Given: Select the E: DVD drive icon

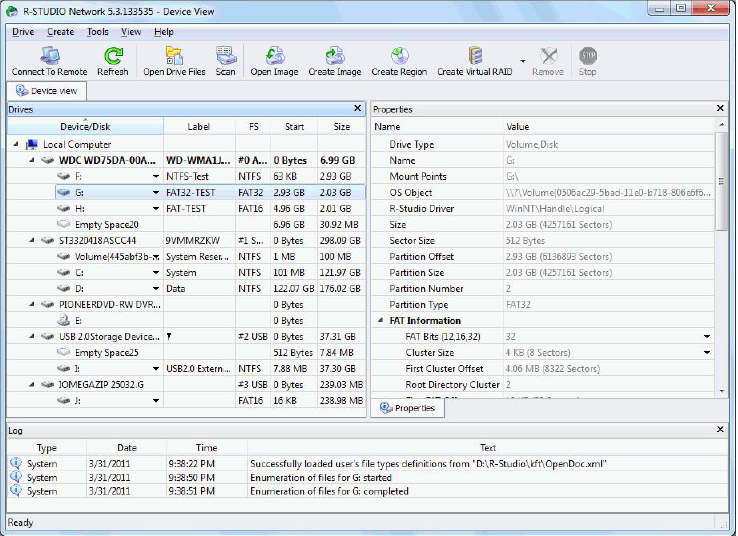Looking at the screenshot, I should (x=64, y=320).
